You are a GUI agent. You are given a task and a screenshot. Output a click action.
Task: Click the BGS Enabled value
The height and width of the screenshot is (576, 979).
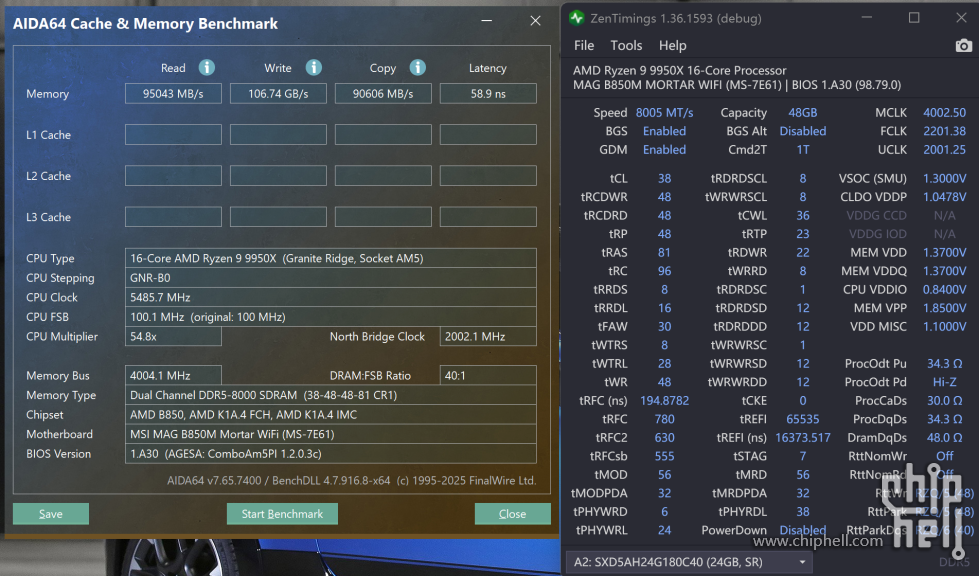point(664,131)
